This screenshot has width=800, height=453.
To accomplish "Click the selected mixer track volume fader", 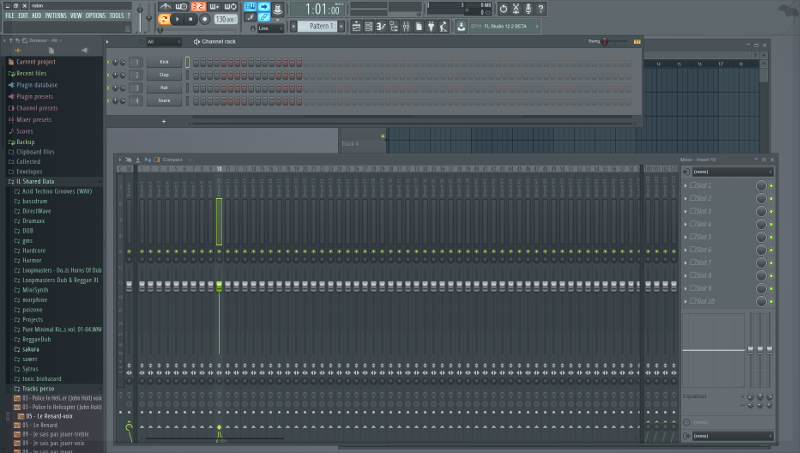I will [x=219, y=286].
